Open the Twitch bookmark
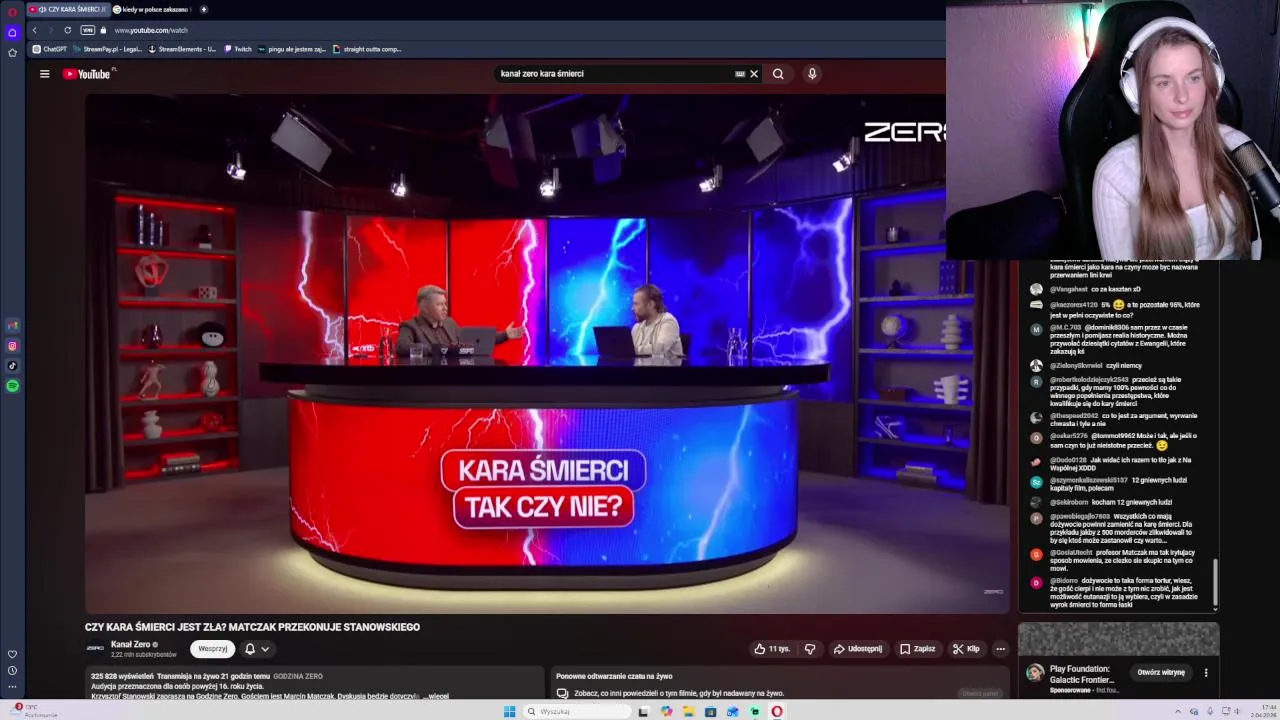Screen dimensions: 1280x720 pyautogui.click(x=238, y=49)
